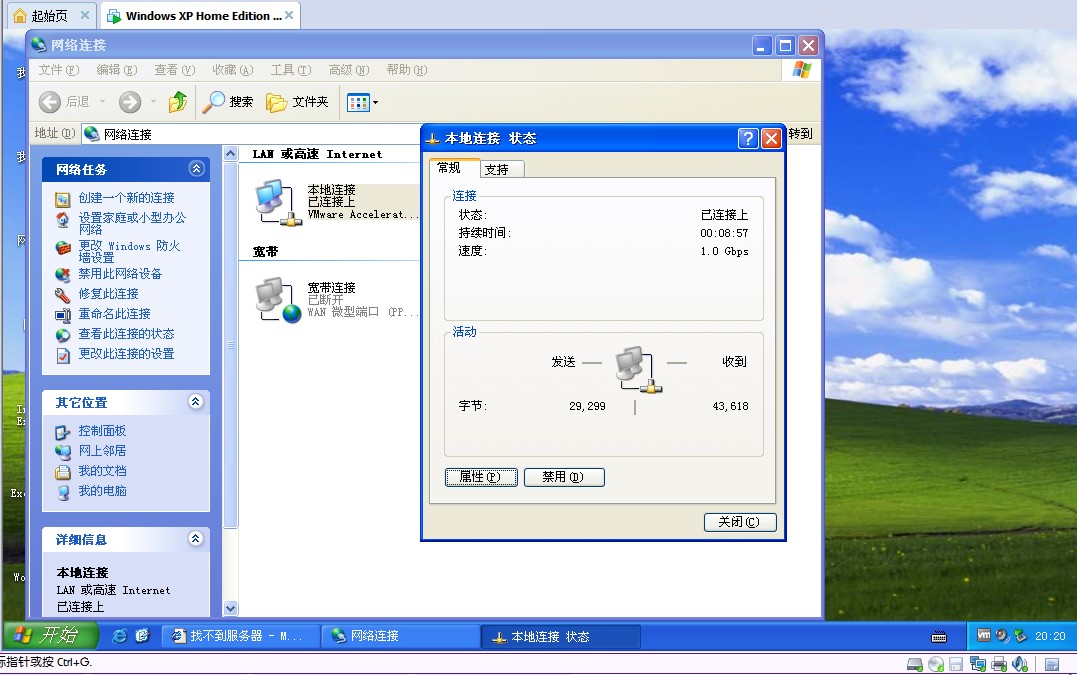Go up one folder level icon

(178, 102)
